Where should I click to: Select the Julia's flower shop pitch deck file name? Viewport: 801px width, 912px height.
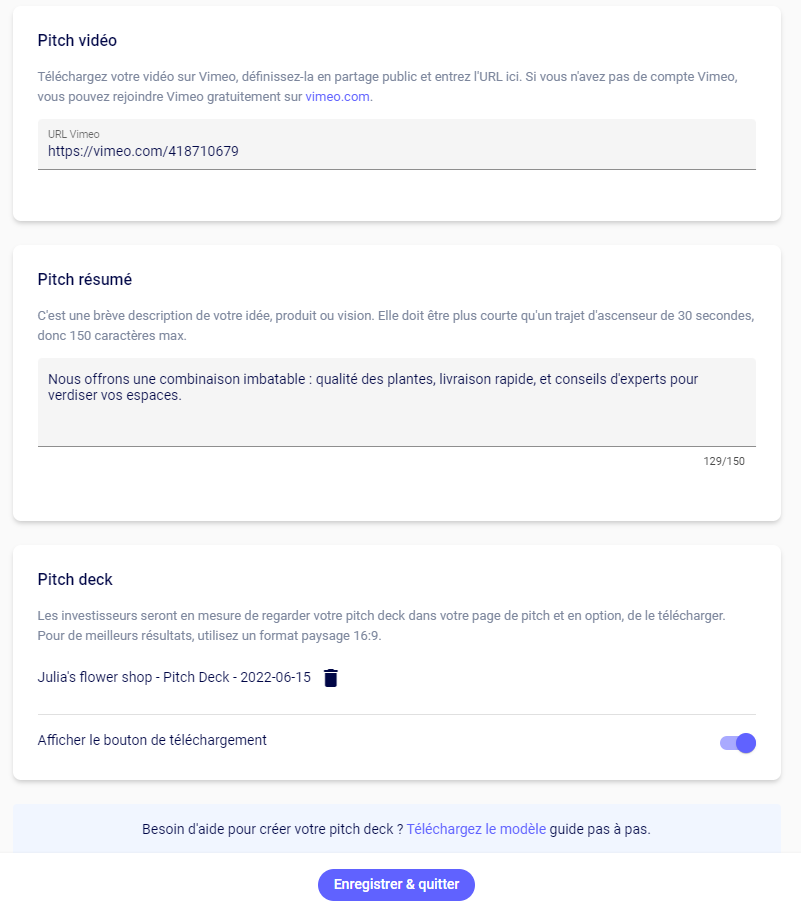[x=174, y=678]
